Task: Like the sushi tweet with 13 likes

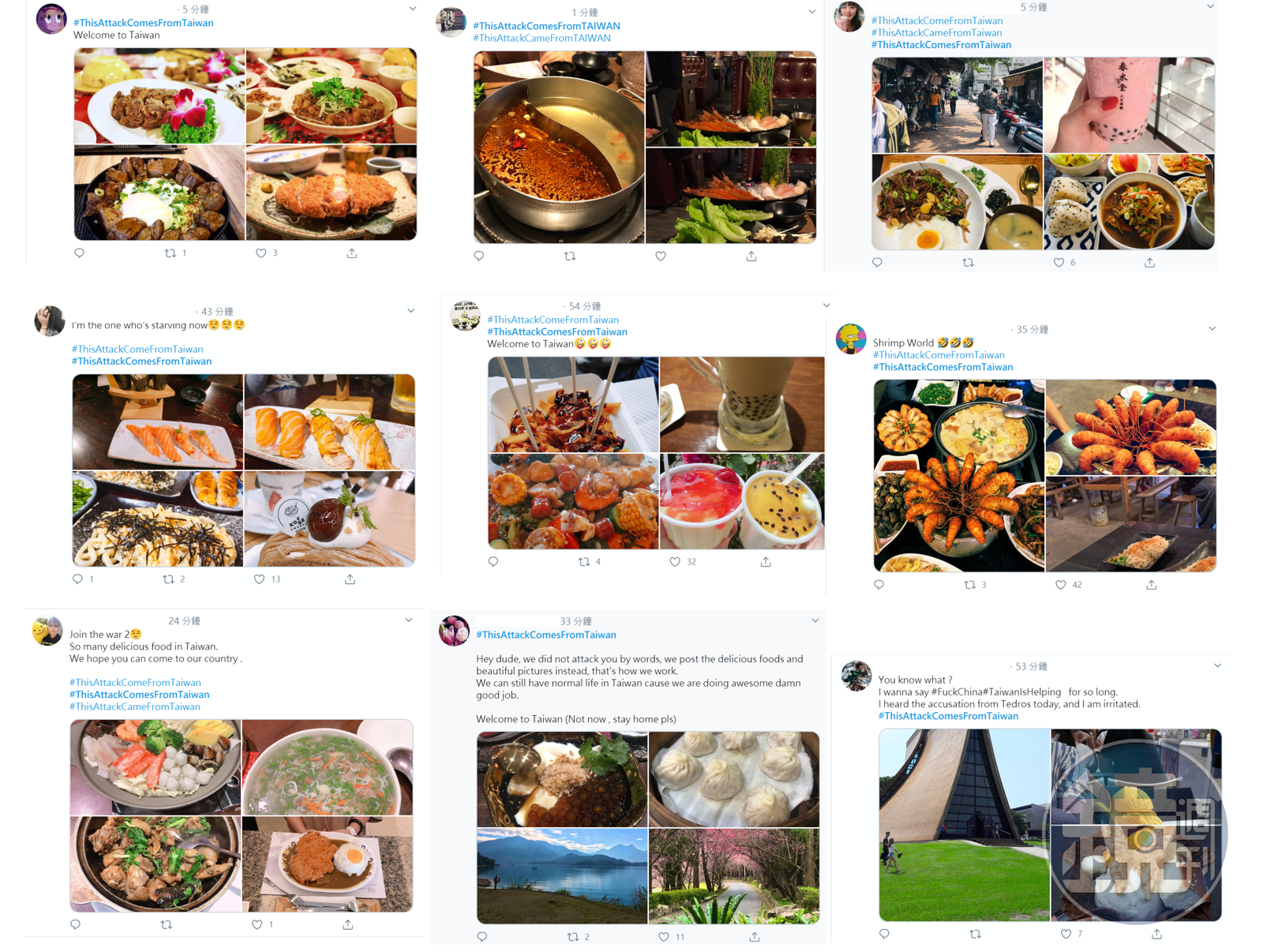Action: tap(259, 579)
